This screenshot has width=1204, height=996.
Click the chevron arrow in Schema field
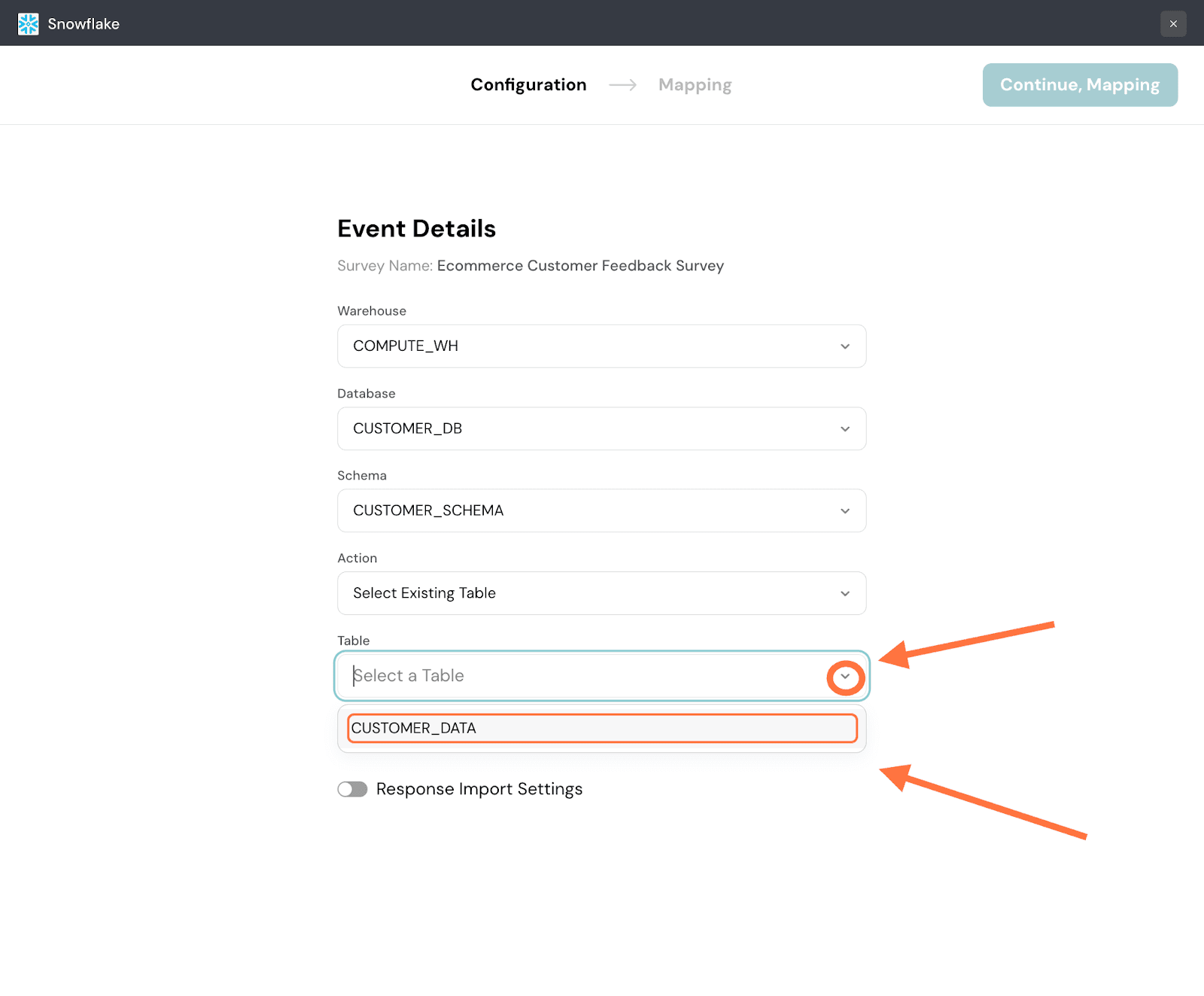(x=844, y=511)
